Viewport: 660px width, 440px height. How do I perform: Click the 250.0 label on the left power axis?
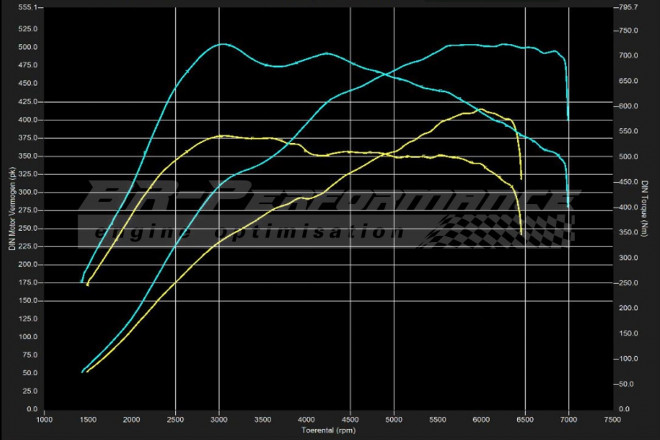click(27, 228)
